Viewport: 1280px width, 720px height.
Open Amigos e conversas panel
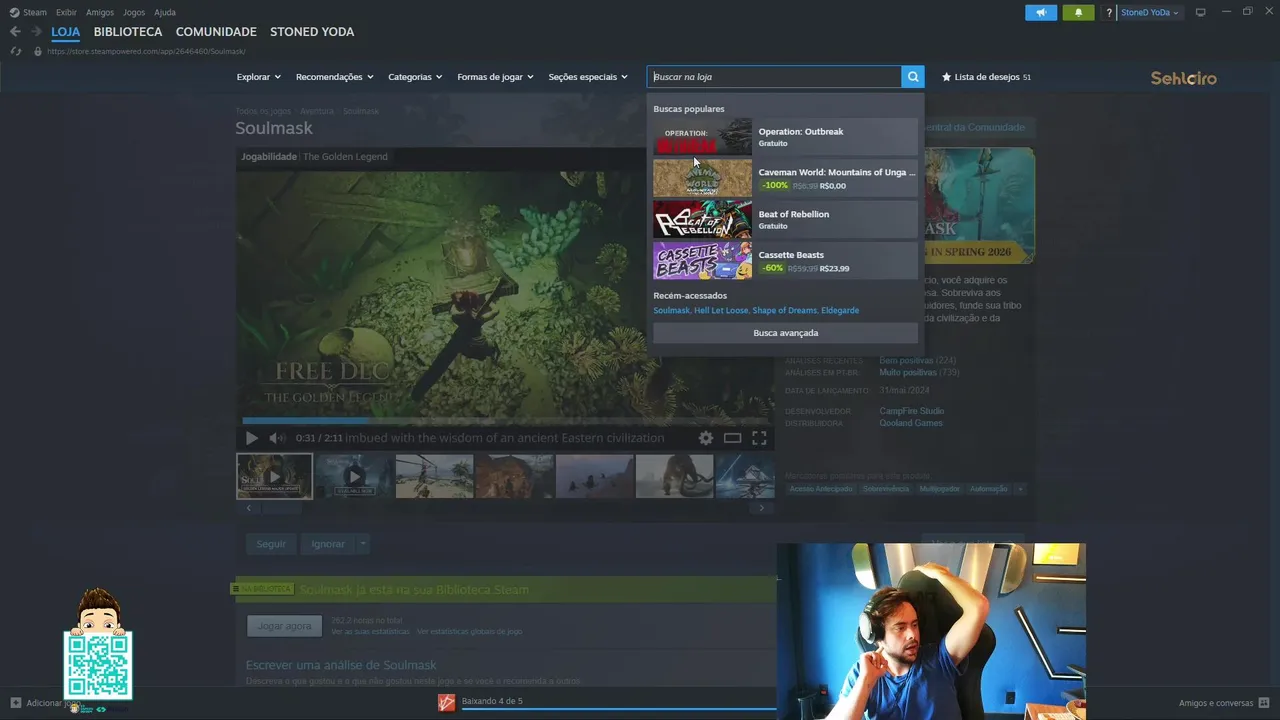1216,703
